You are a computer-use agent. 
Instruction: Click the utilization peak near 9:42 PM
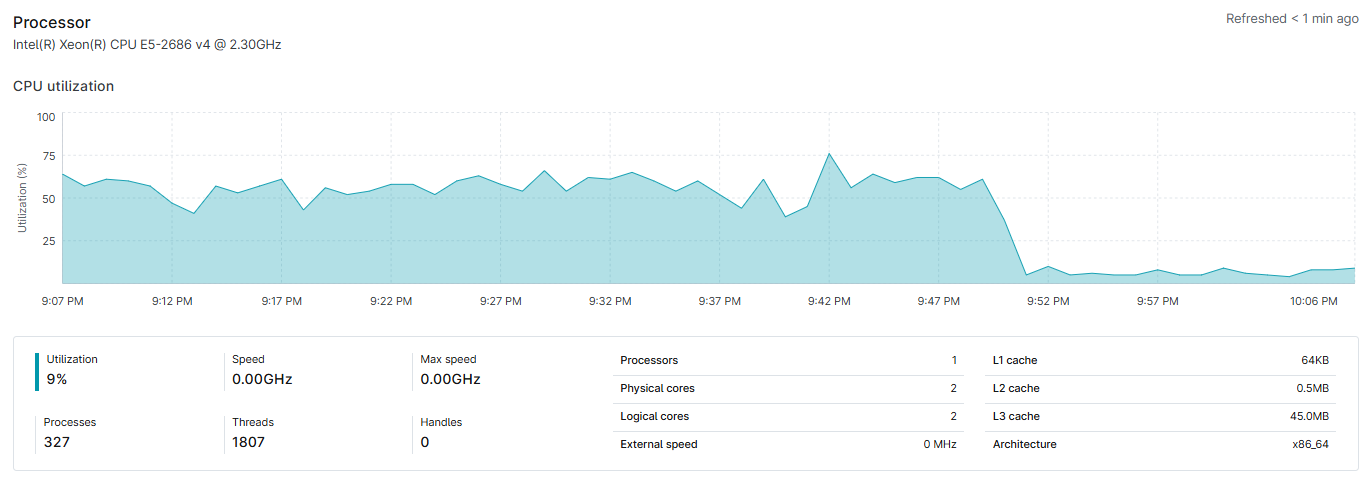(x=829, y=154)
